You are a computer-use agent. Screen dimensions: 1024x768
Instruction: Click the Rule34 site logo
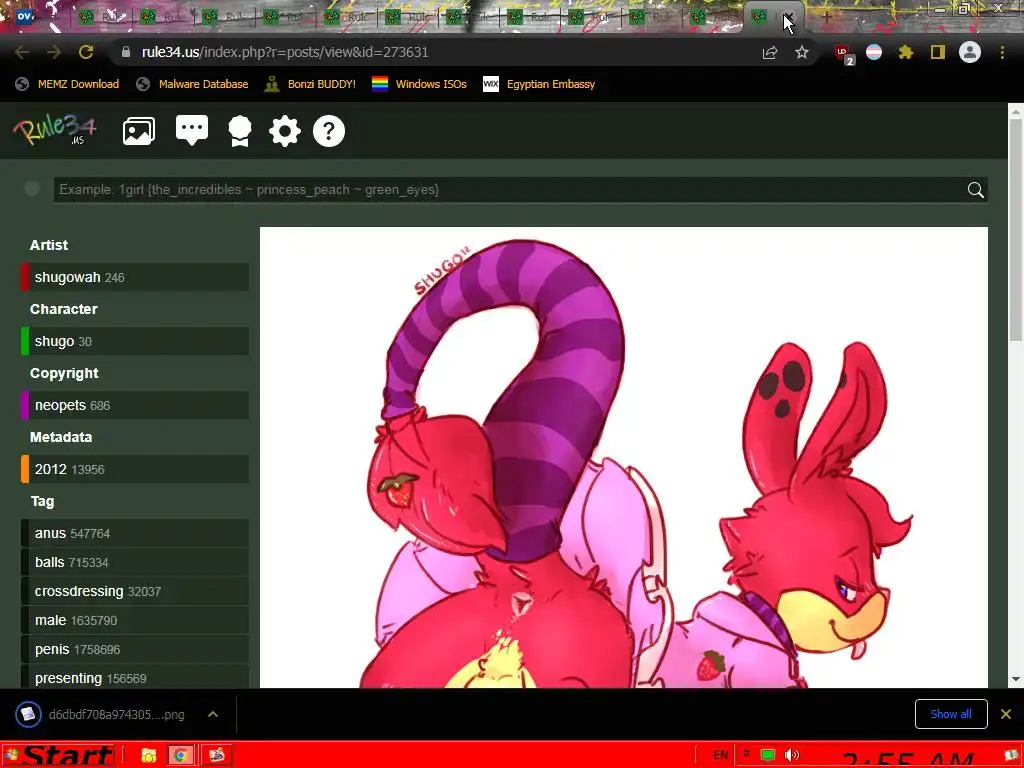click(x=55, y=130)
